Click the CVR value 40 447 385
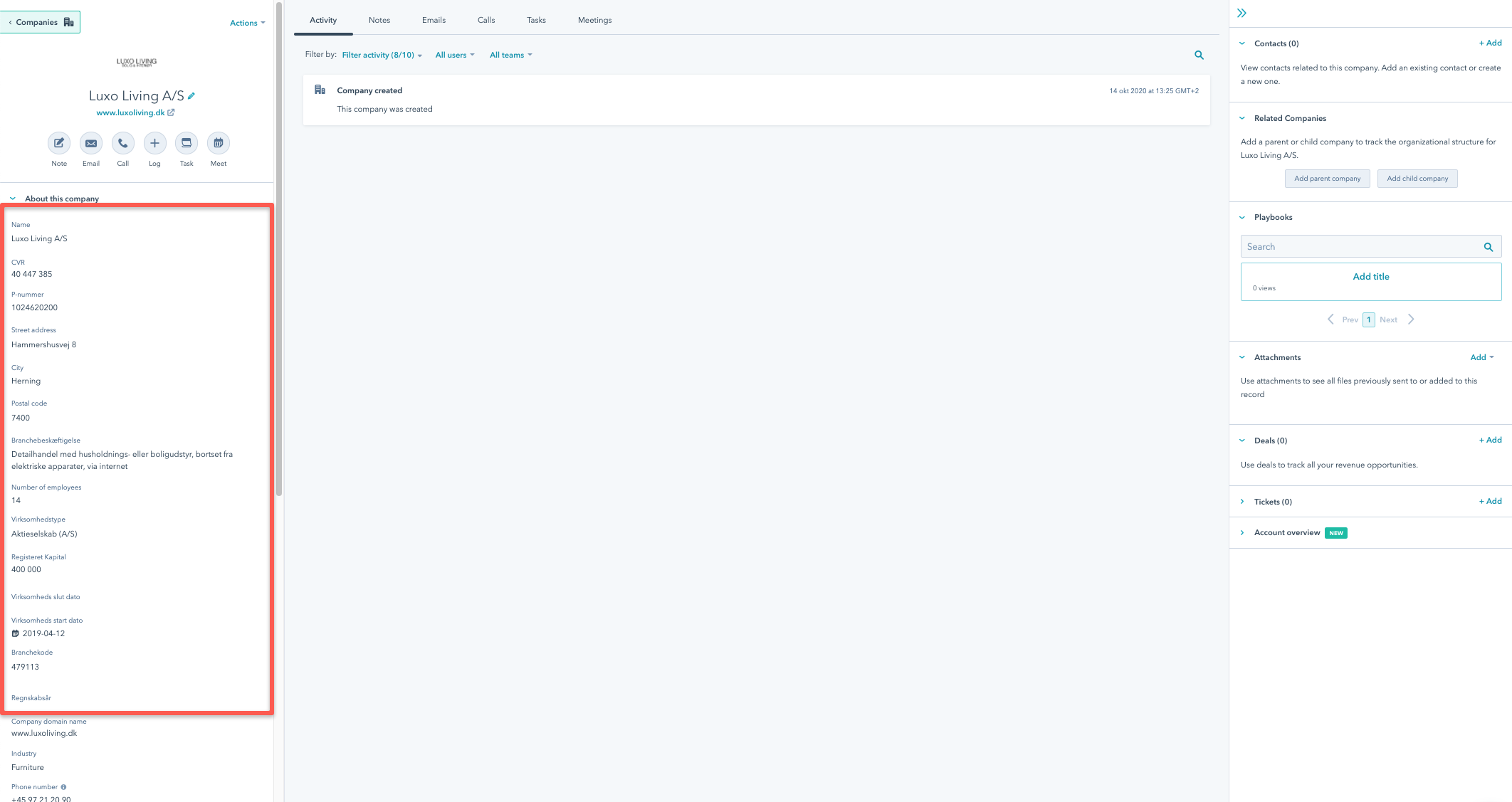1512x802 pixels. [x=31, y=274]
